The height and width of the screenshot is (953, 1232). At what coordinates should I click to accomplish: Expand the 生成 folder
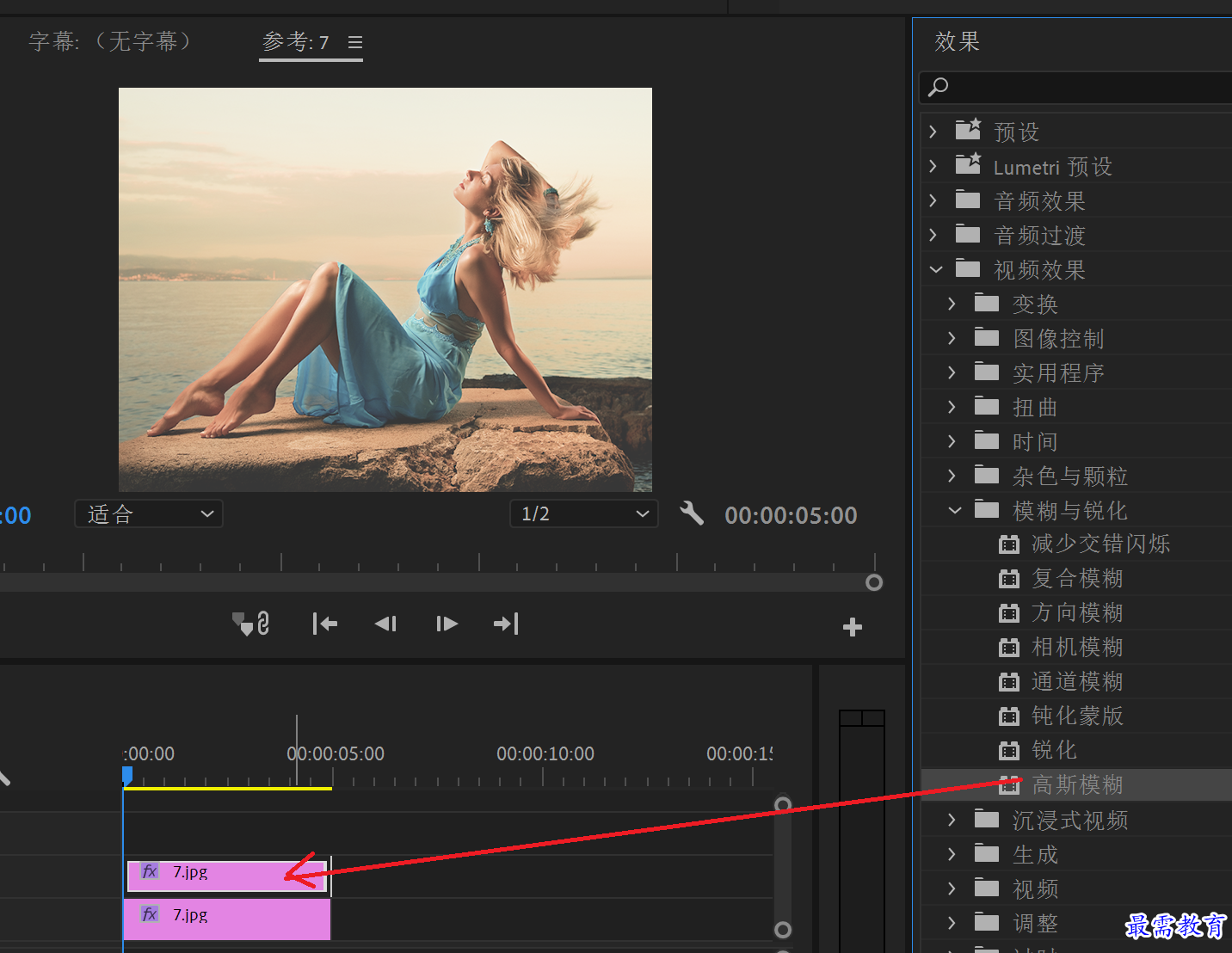click(952, 854)
